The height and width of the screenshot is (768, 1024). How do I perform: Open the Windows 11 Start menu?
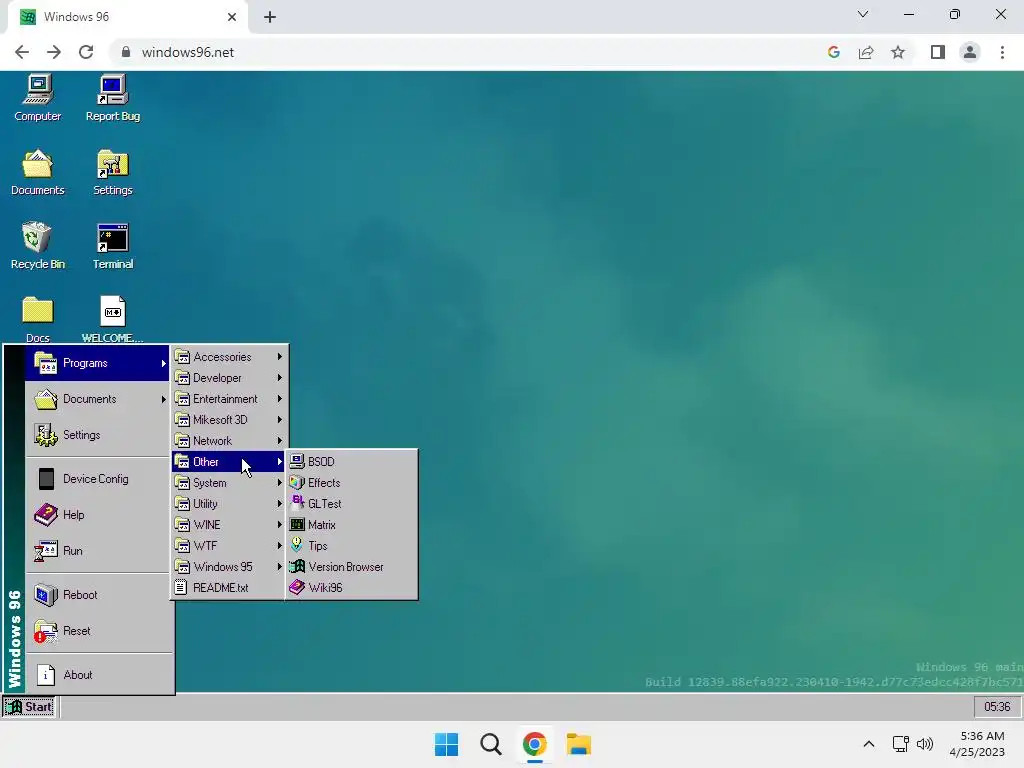pos(447,744)
